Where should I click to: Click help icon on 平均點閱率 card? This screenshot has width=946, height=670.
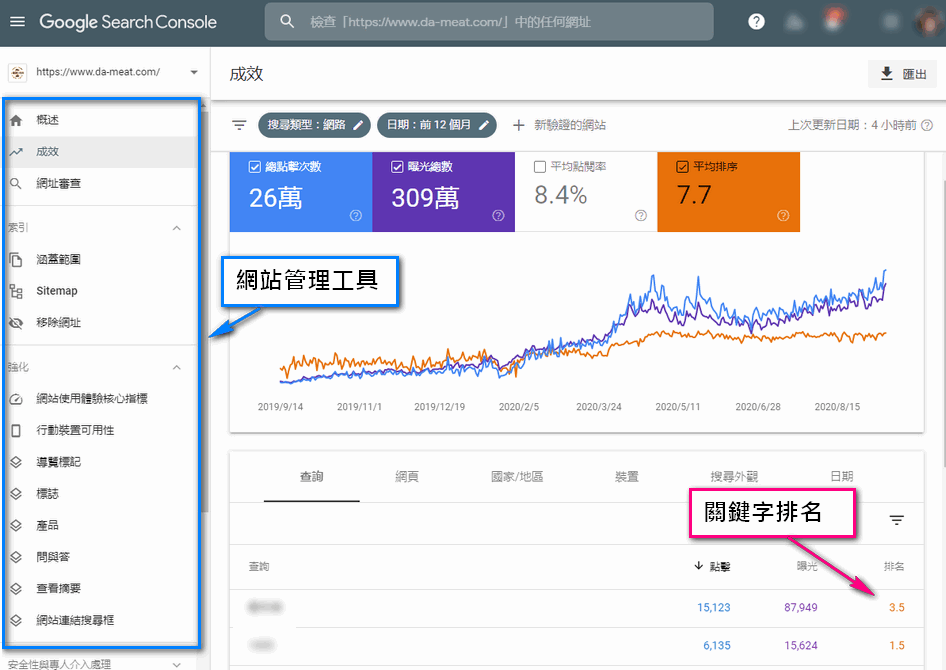click(641, 215)
